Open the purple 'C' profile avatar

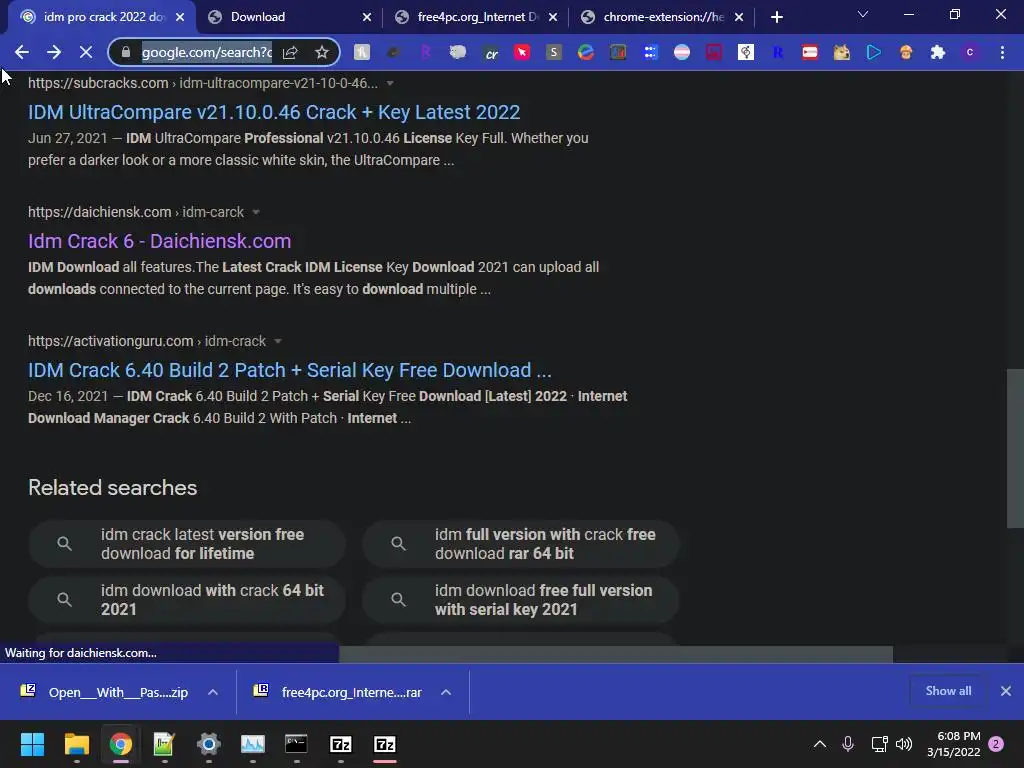(970, 52)
